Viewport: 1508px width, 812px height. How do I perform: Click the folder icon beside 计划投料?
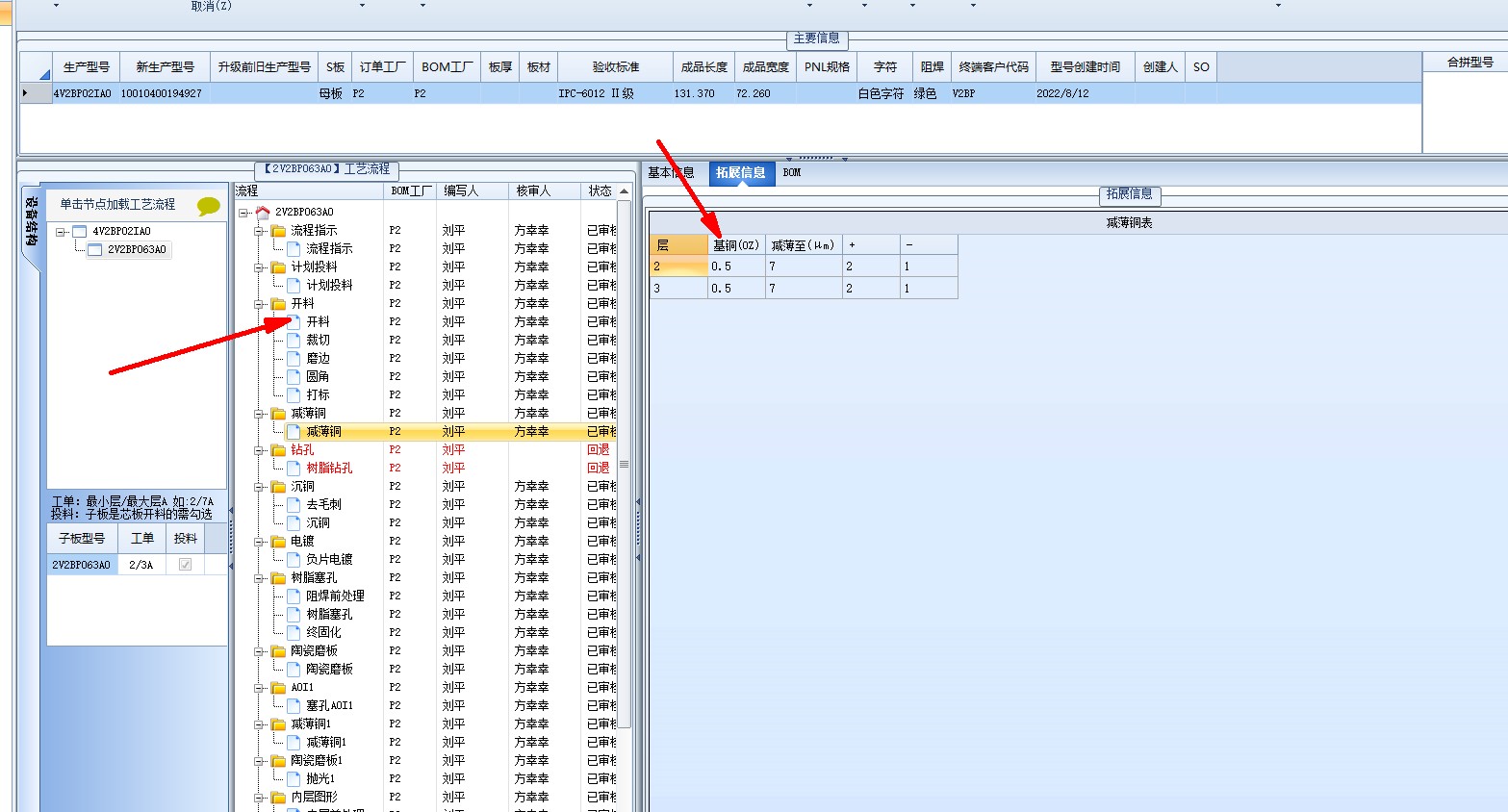278,266
